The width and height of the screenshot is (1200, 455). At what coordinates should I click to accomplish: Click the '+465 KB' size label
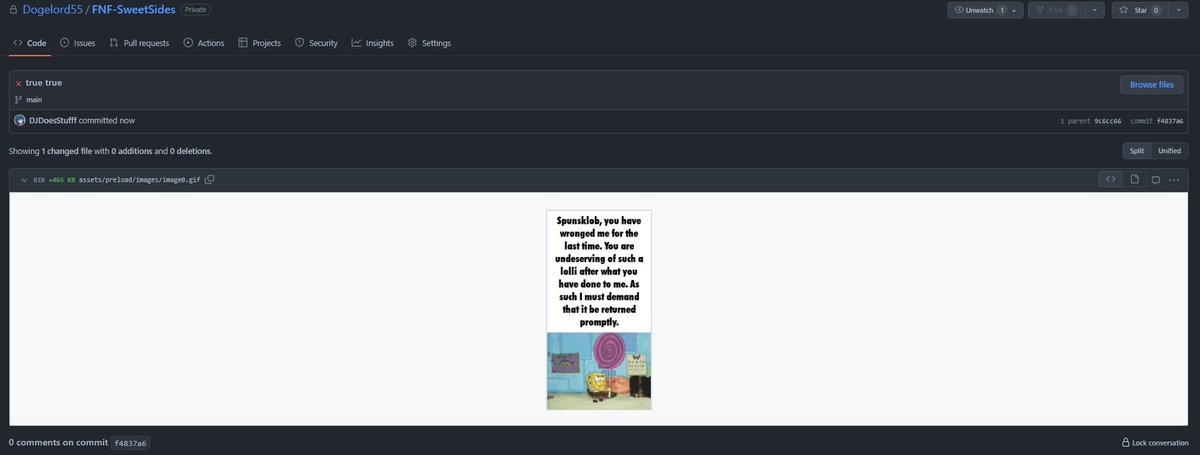[62, 180]
